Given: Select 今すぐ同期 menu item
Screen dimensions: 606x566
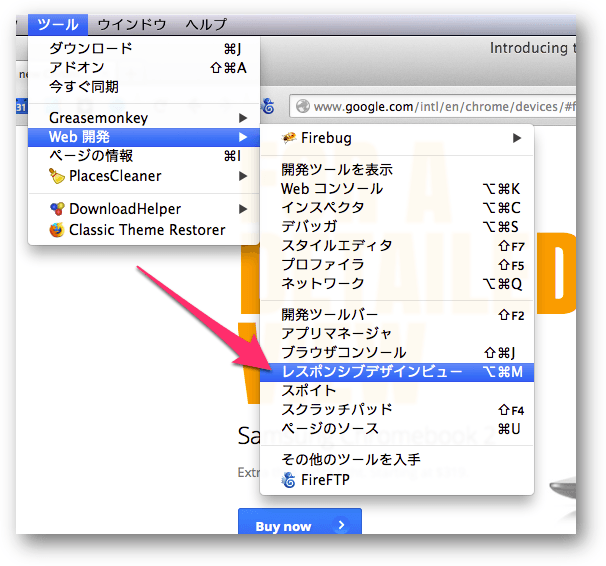Looking at the screenshot, I should click(144, 87).
